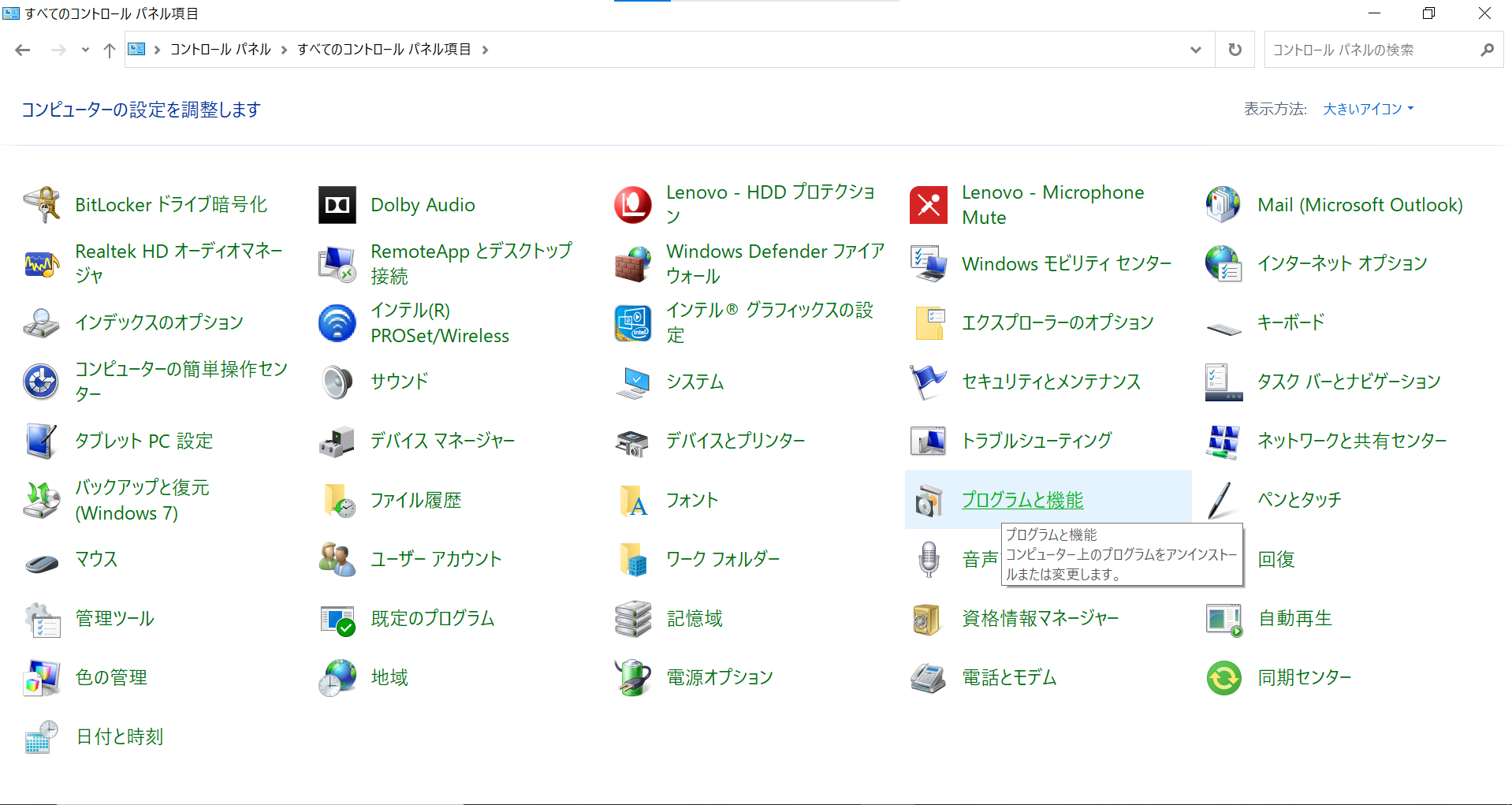This screenshot has width=1512, height=805.
Task: Open the ファイル履歴 link
Action: click(415, 500)
